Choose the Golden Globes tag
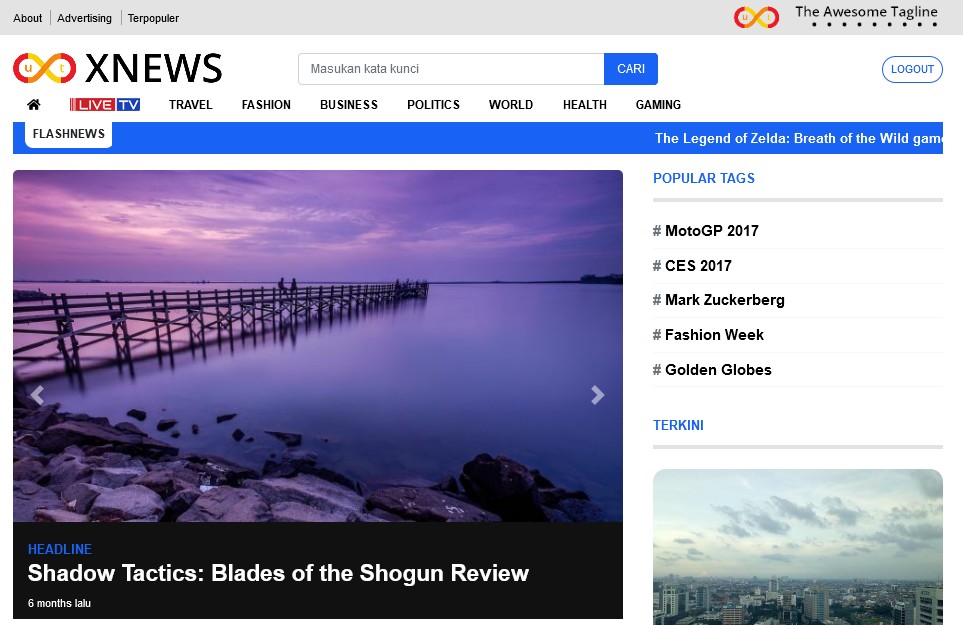The height and width of the screenshot is (625, 963). (x=718, y=370)
